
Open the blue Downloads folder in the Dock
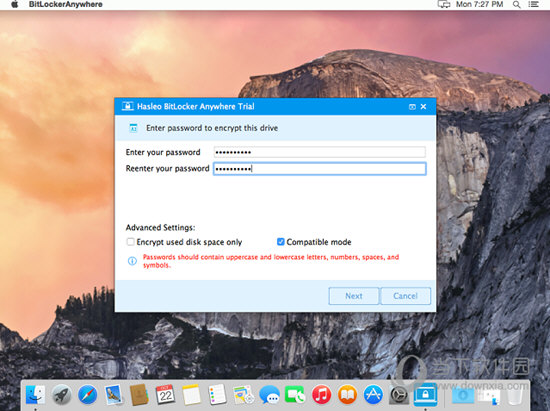pyautogui.click(x=463, y=395)
